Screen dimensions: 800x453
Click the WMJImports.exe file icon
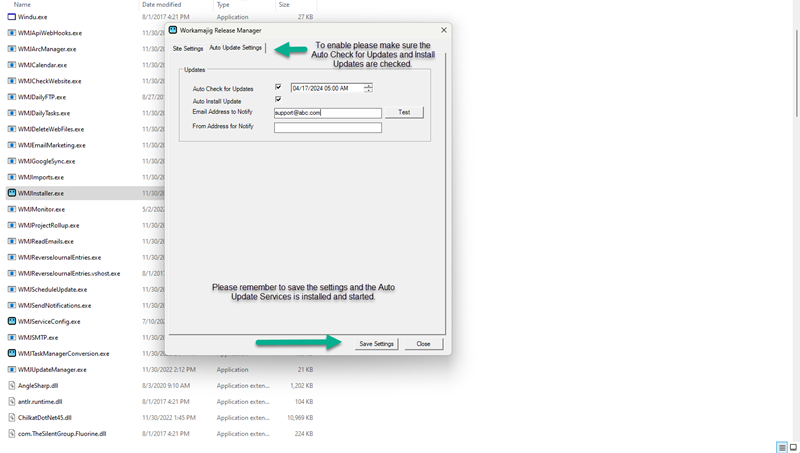pyautogui.click(x=12, y=177)
